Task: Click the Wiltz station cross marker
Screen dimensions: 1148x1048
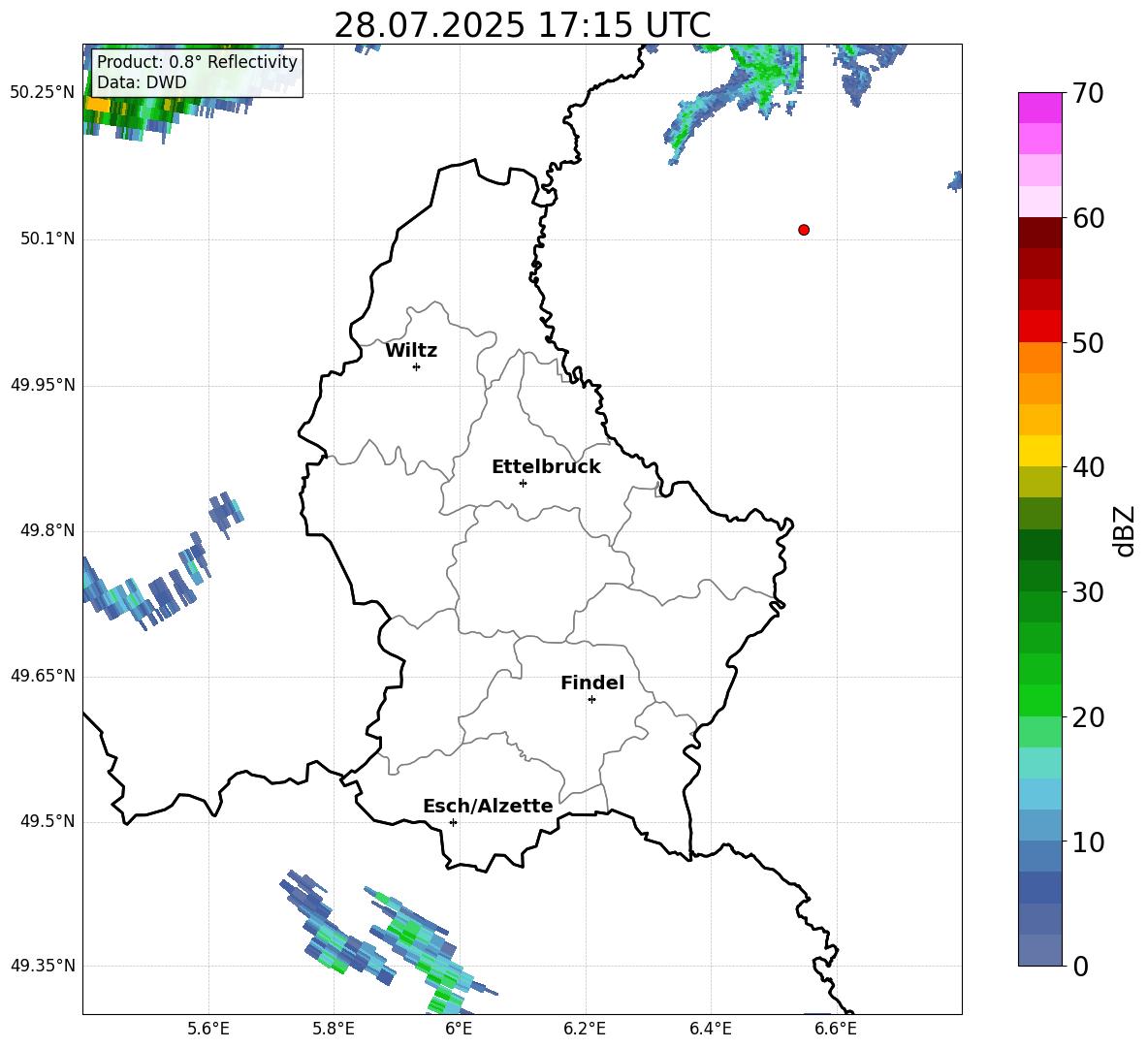Action: click(x=417, y=366)
